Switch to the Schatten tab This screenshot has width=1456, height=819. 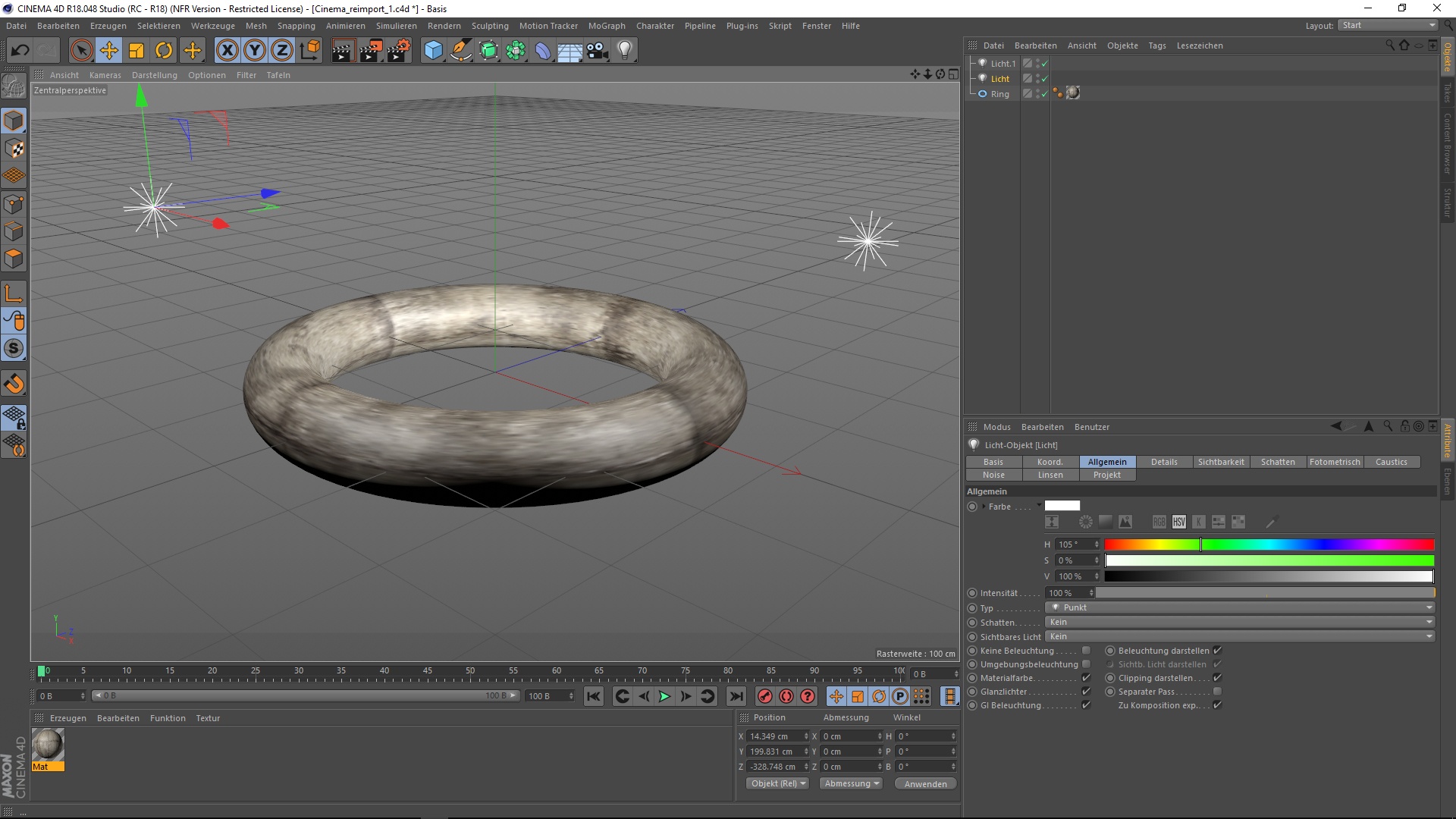tap(1278, 462)
